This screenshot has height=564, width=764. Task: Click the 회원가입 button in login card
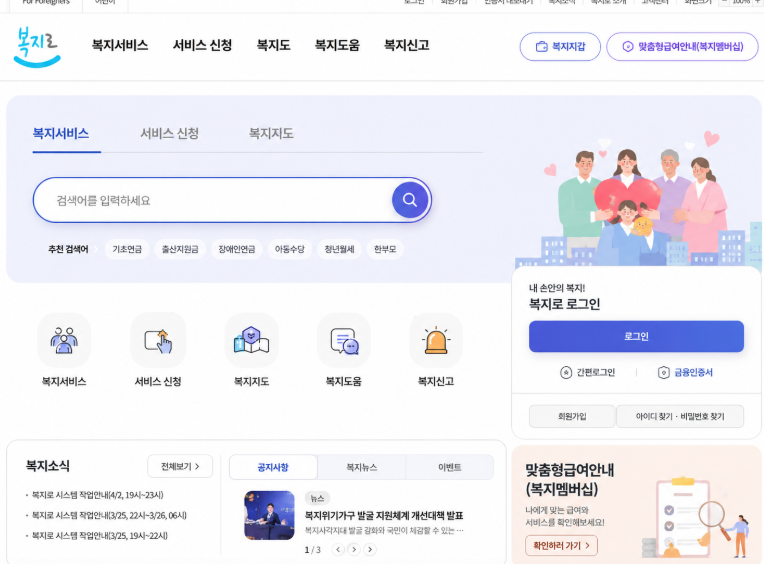(x=572, y=416)
